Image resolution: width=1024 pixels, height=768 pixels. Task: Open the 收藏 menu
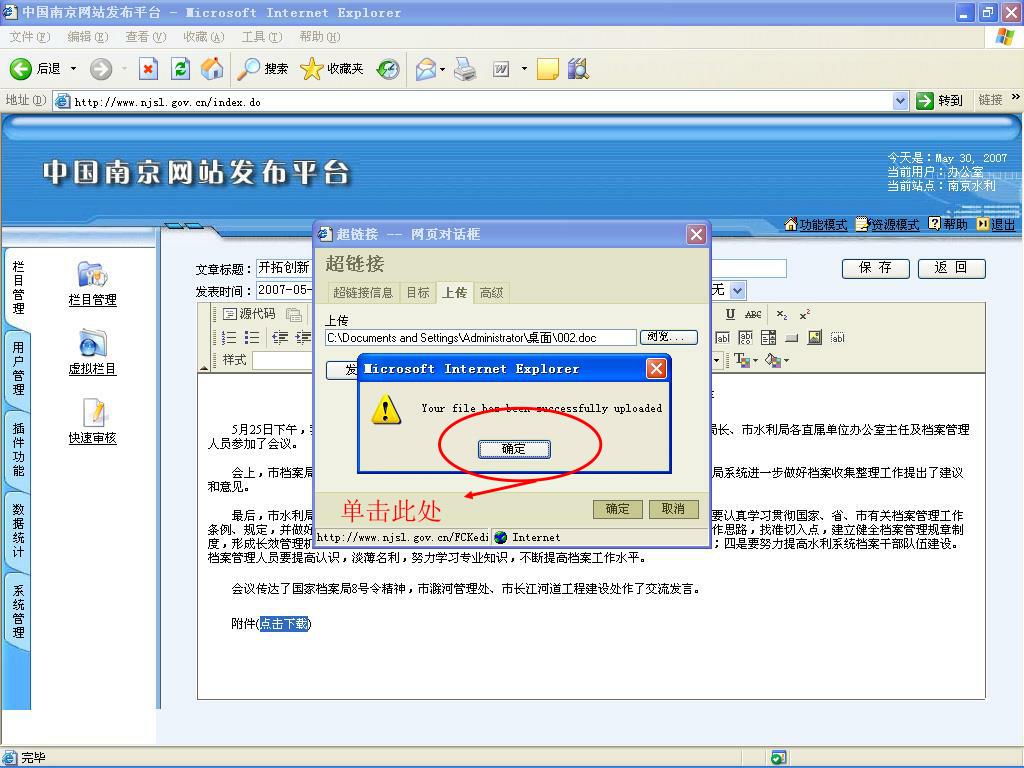204,37
